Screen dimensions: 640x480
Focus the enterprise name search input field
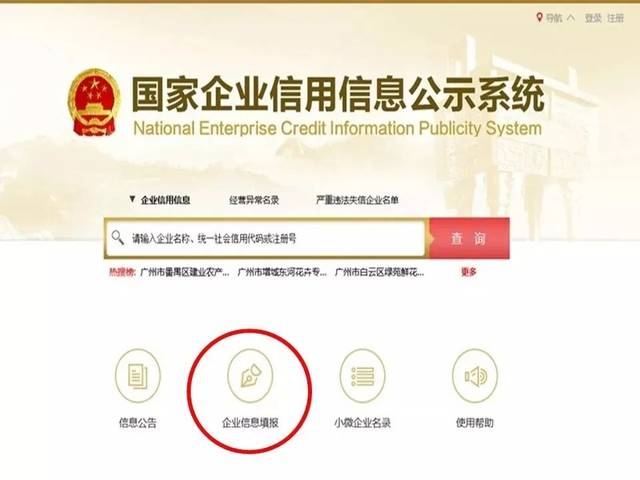(x=265, y=238)
